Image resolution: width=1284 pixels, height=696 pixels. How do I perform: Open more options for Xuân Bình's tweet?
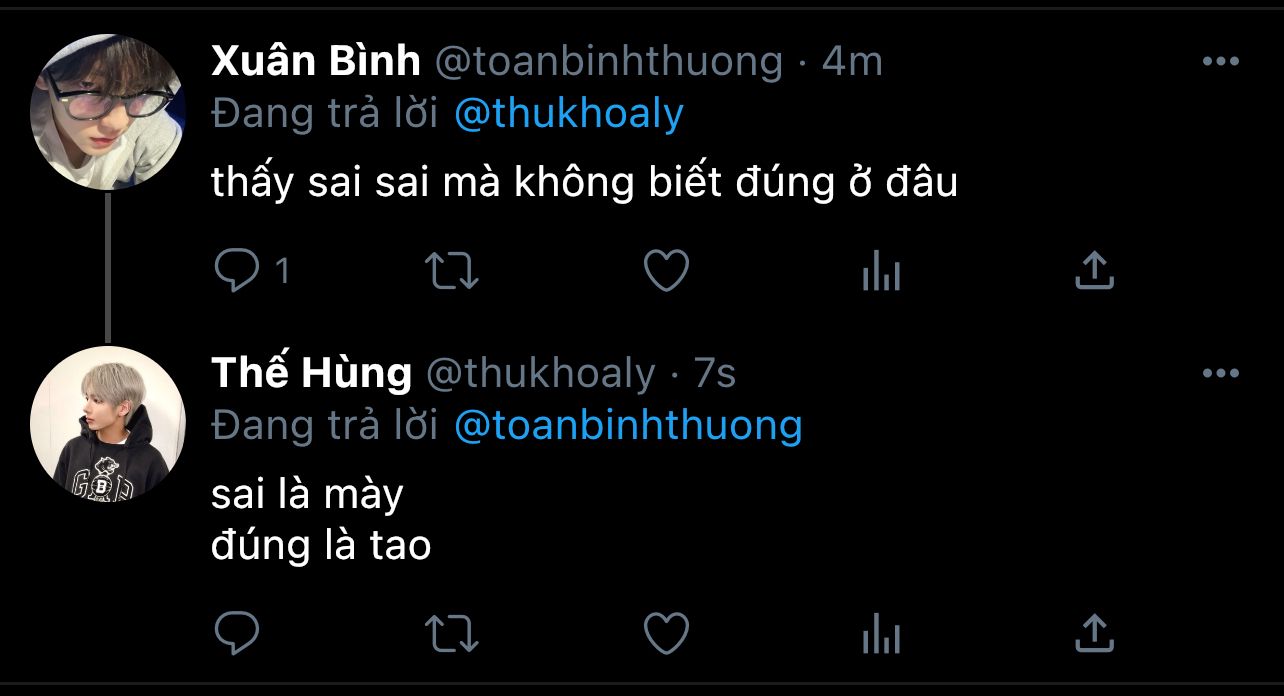coord(1220,62)
